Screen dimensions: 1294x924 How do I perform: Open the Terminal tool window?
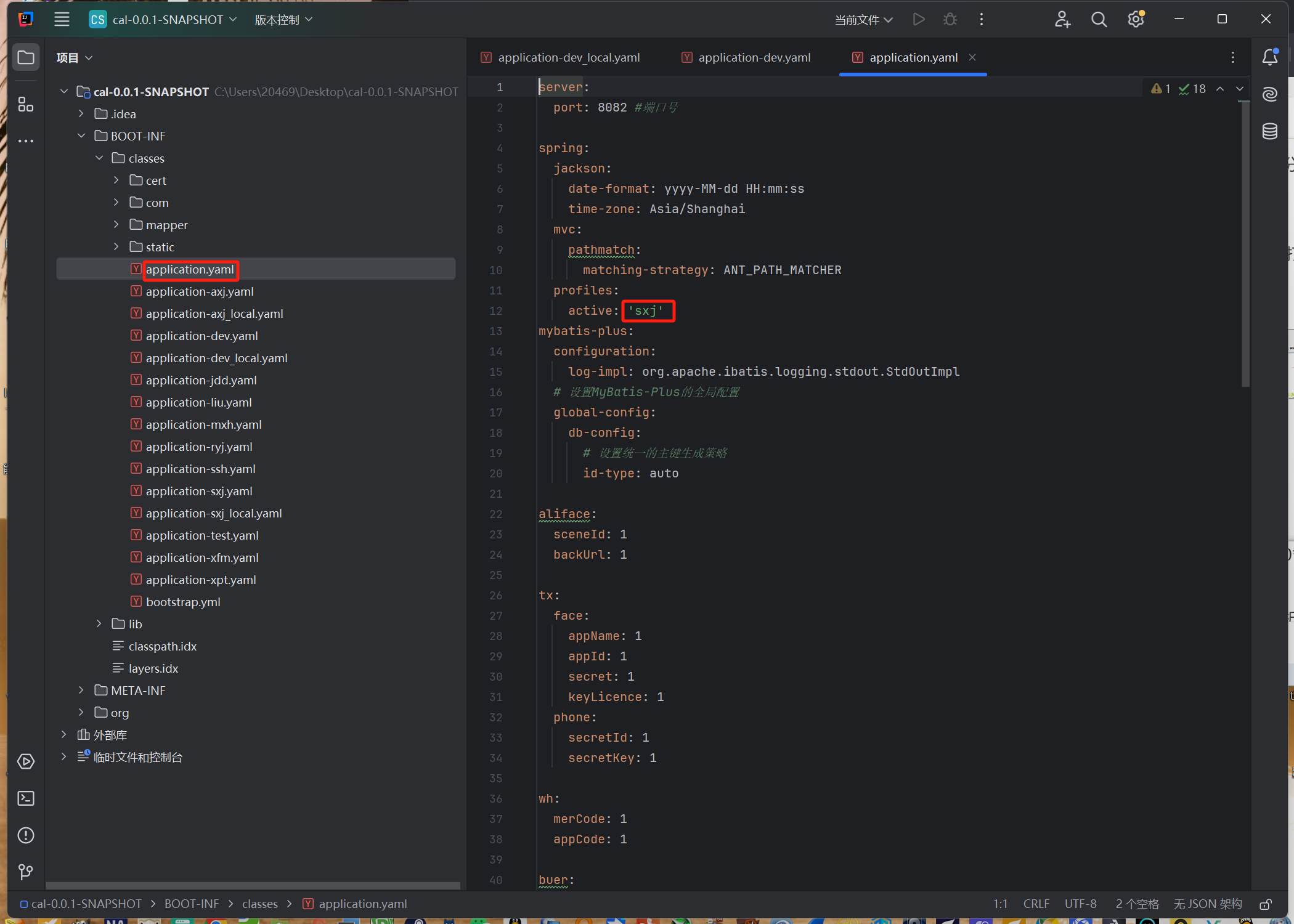(x=26, y=798)
